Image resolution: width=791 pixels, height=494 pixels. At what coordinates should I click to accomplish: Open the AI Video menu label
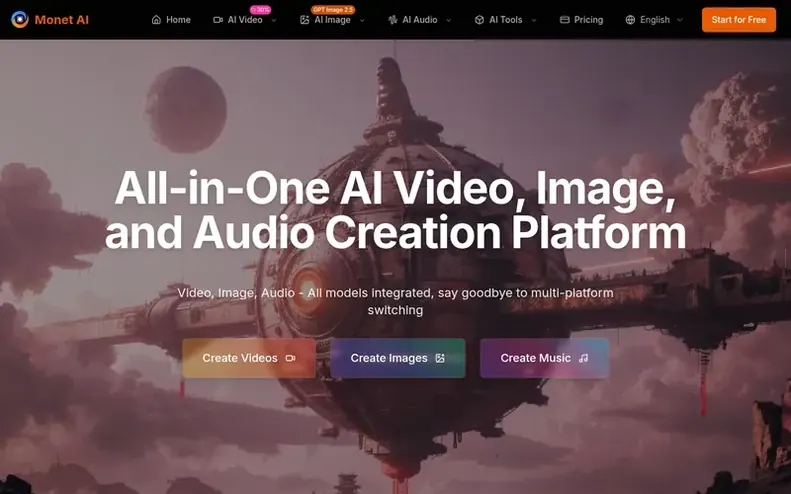245,20
